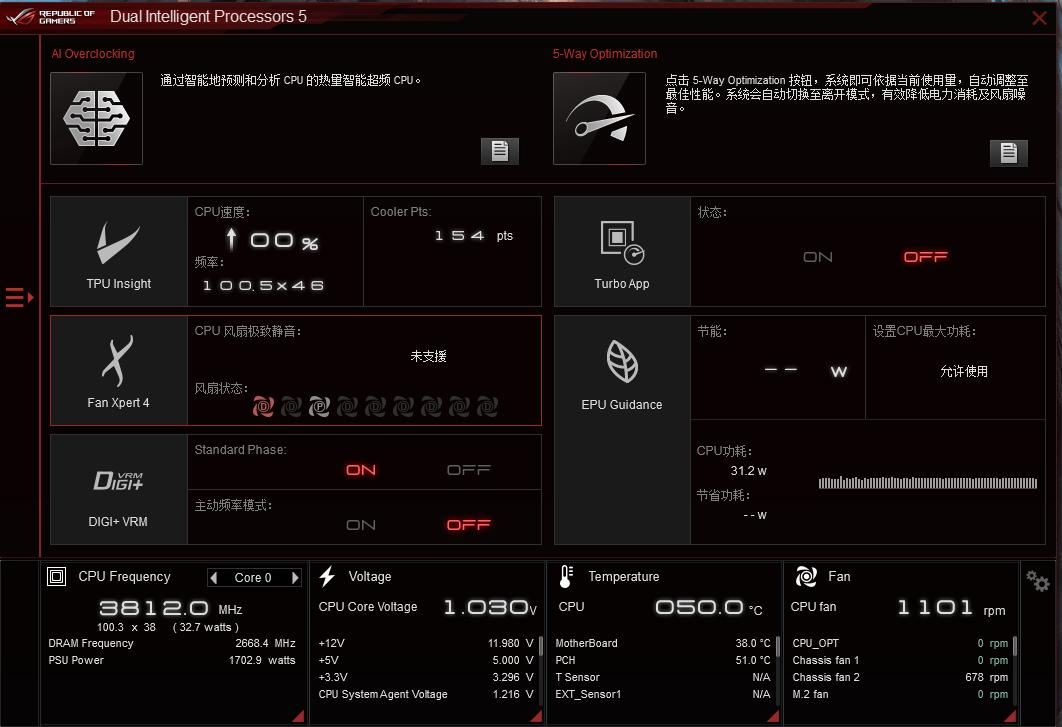Select the last fan status icon

pos(488,407)
